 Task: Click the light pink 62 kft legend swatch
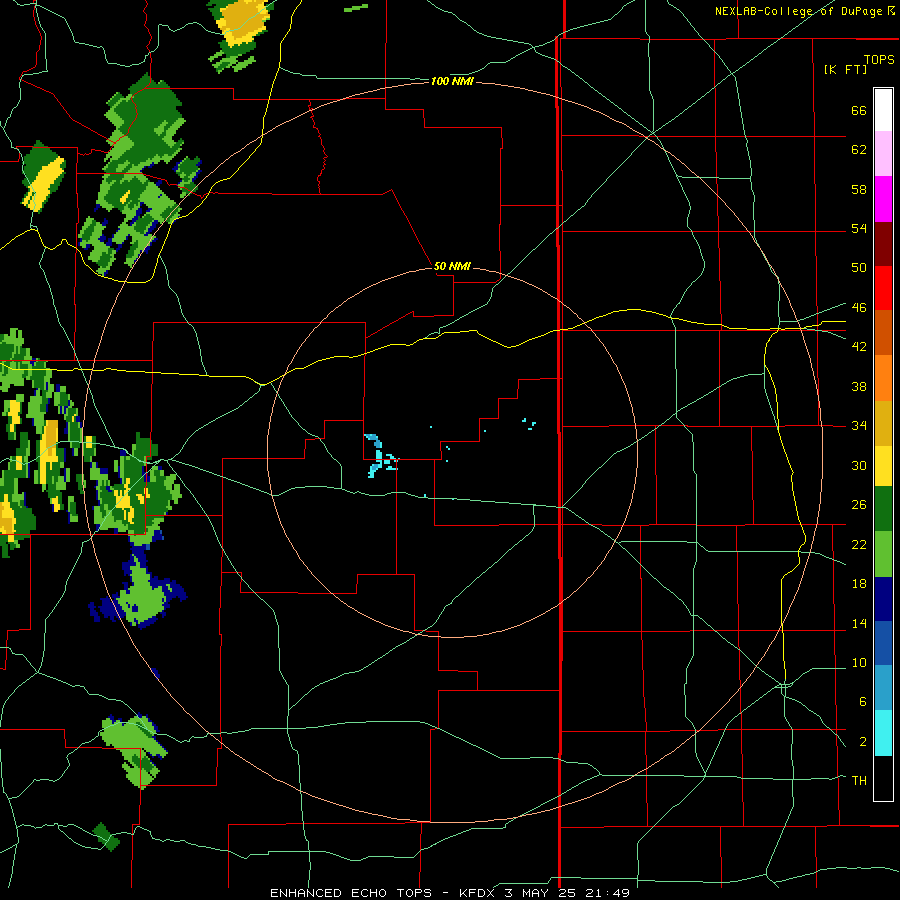click(x=883, y=153)
